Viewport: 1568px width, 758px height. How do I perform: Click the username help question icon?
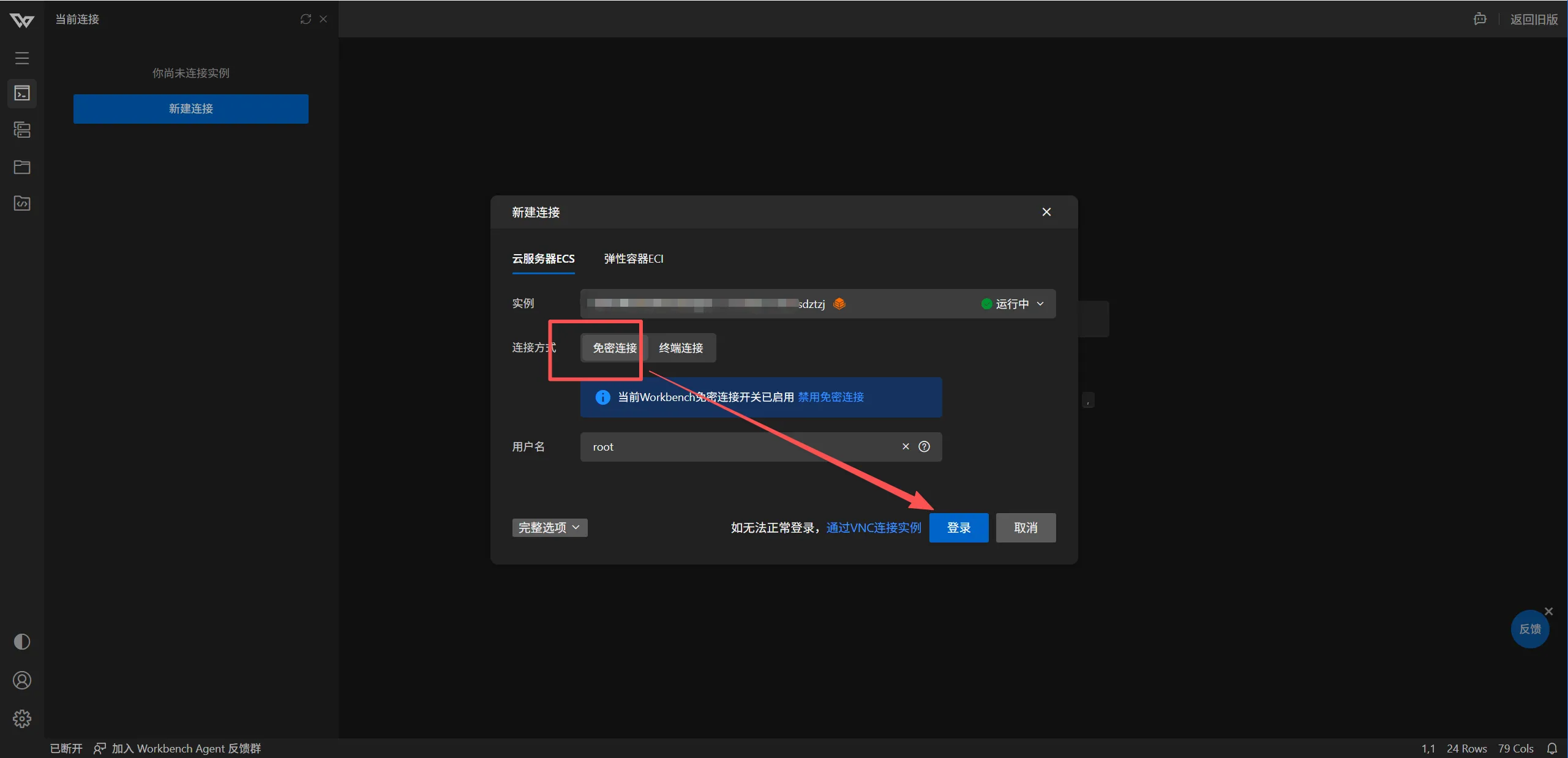pyautogui.click(x=924, y=446)
